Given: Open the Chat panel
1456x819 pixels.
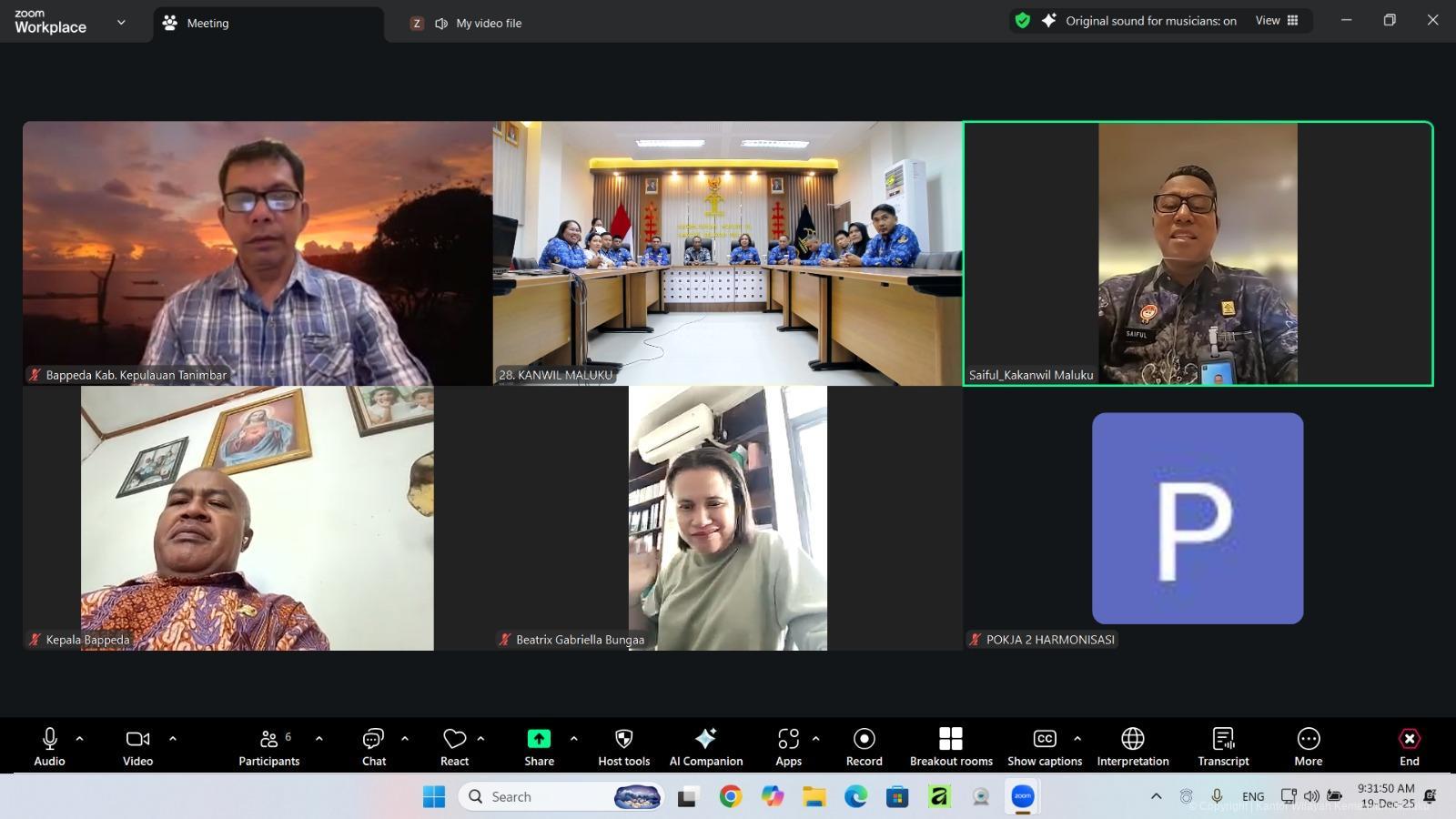Looking at the screenshot, I should tap(374, 746).
